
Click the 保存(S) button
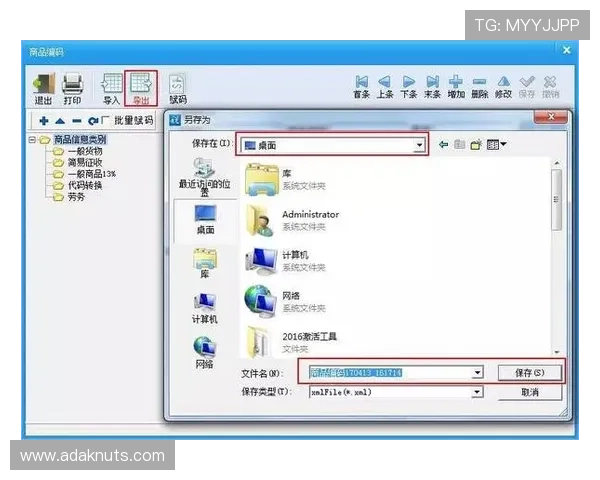tap(529, 372)
